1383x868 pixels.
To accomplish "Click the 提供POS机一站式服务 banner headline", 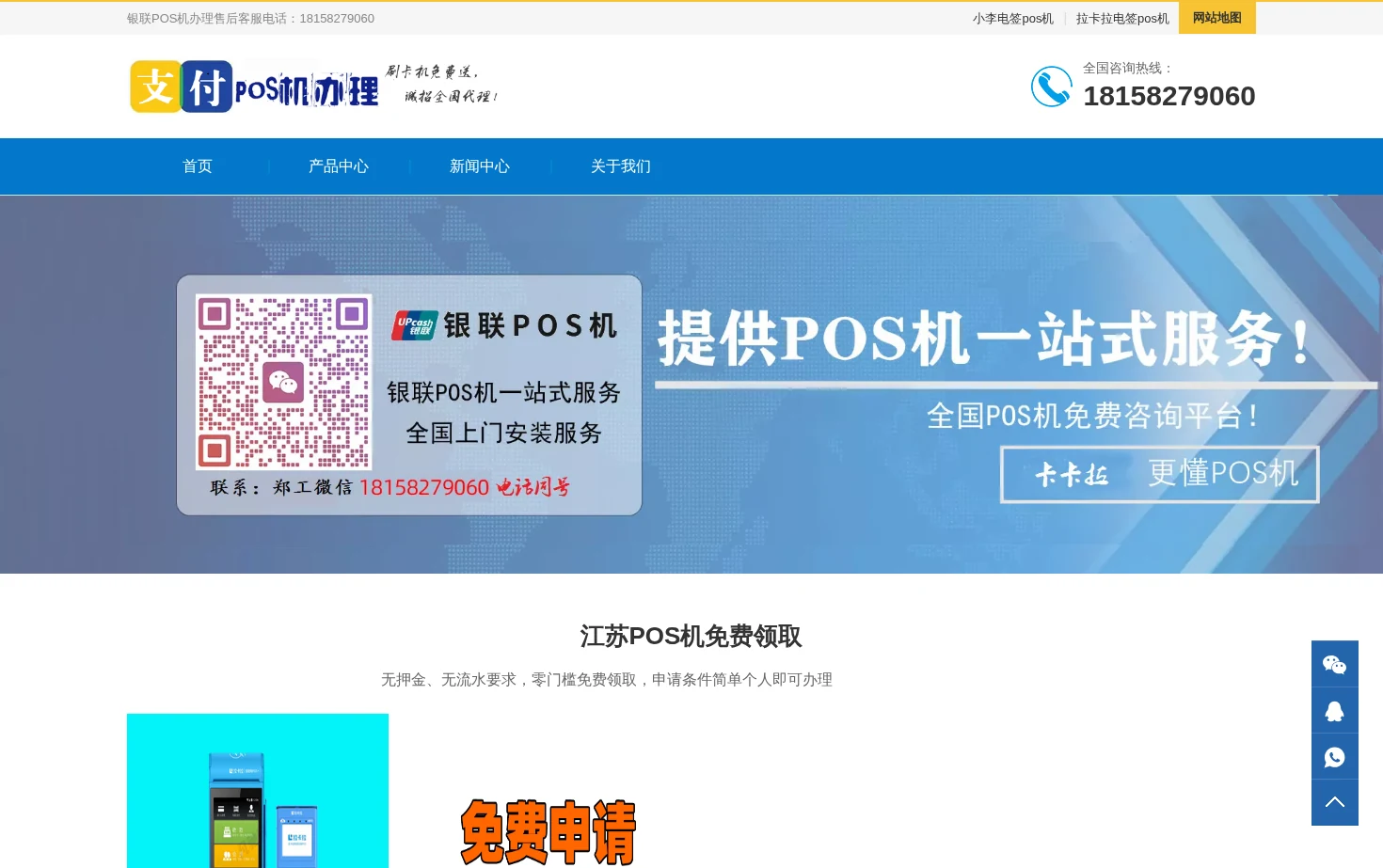I will coord(984,339).
